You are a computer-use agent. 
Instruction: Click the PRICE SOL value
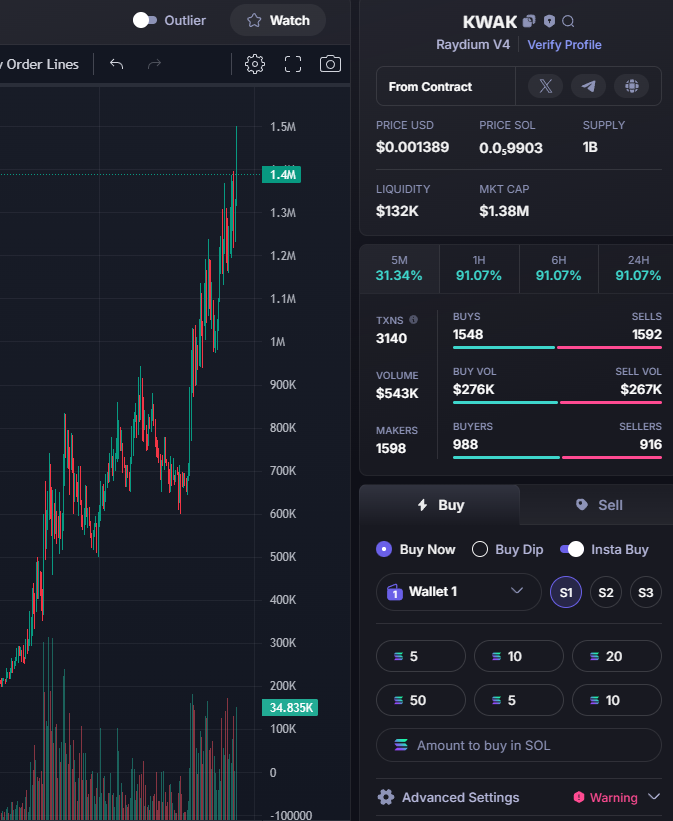[511, 148]
